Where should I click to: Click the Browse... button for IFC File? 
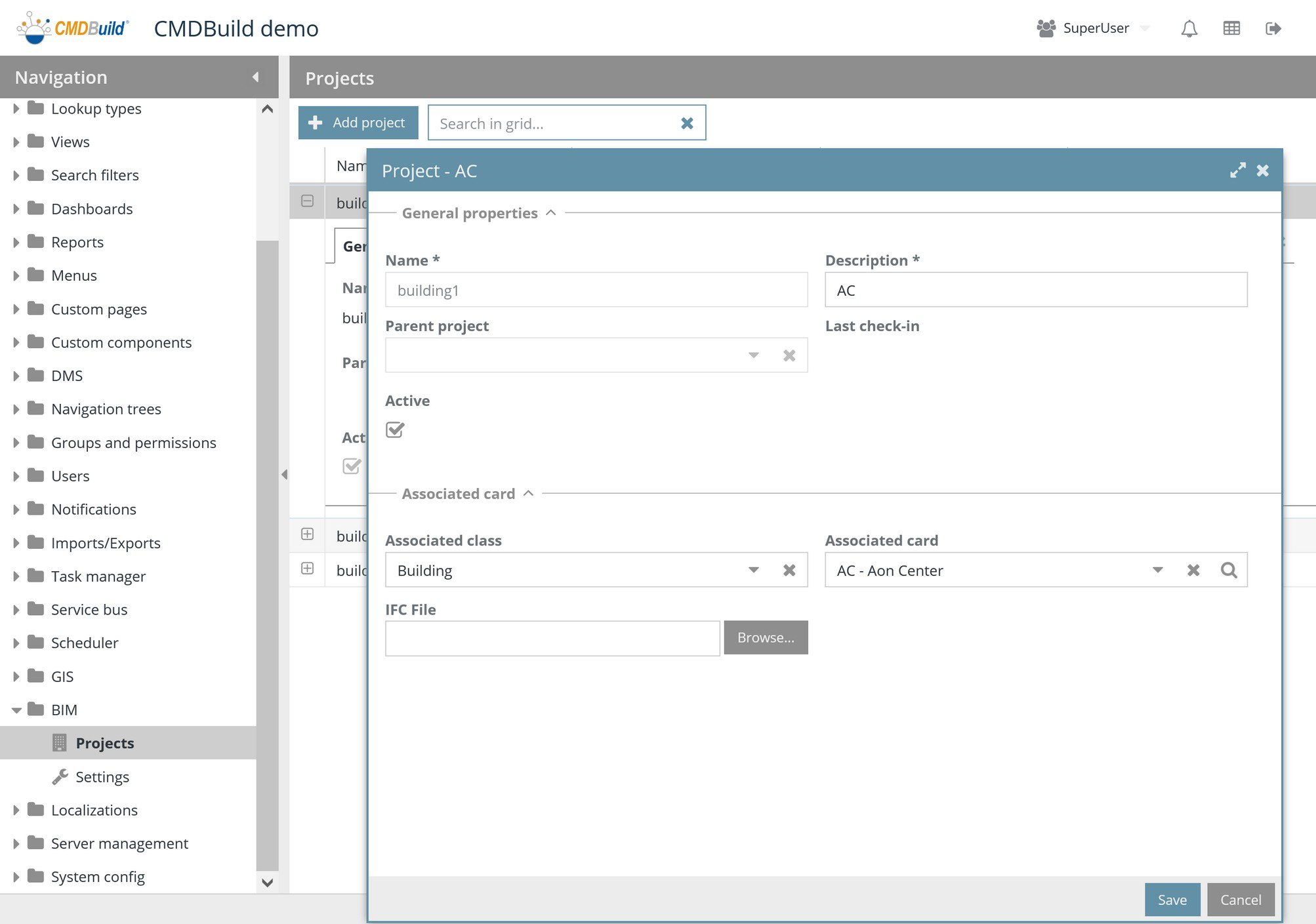click(x=766, y=637)
